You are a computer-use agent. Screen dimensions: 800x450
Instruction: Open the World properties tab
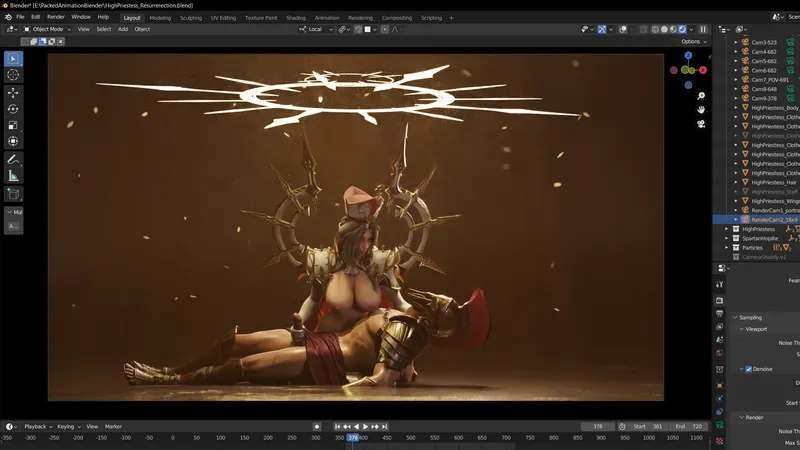tap(719, 353)
